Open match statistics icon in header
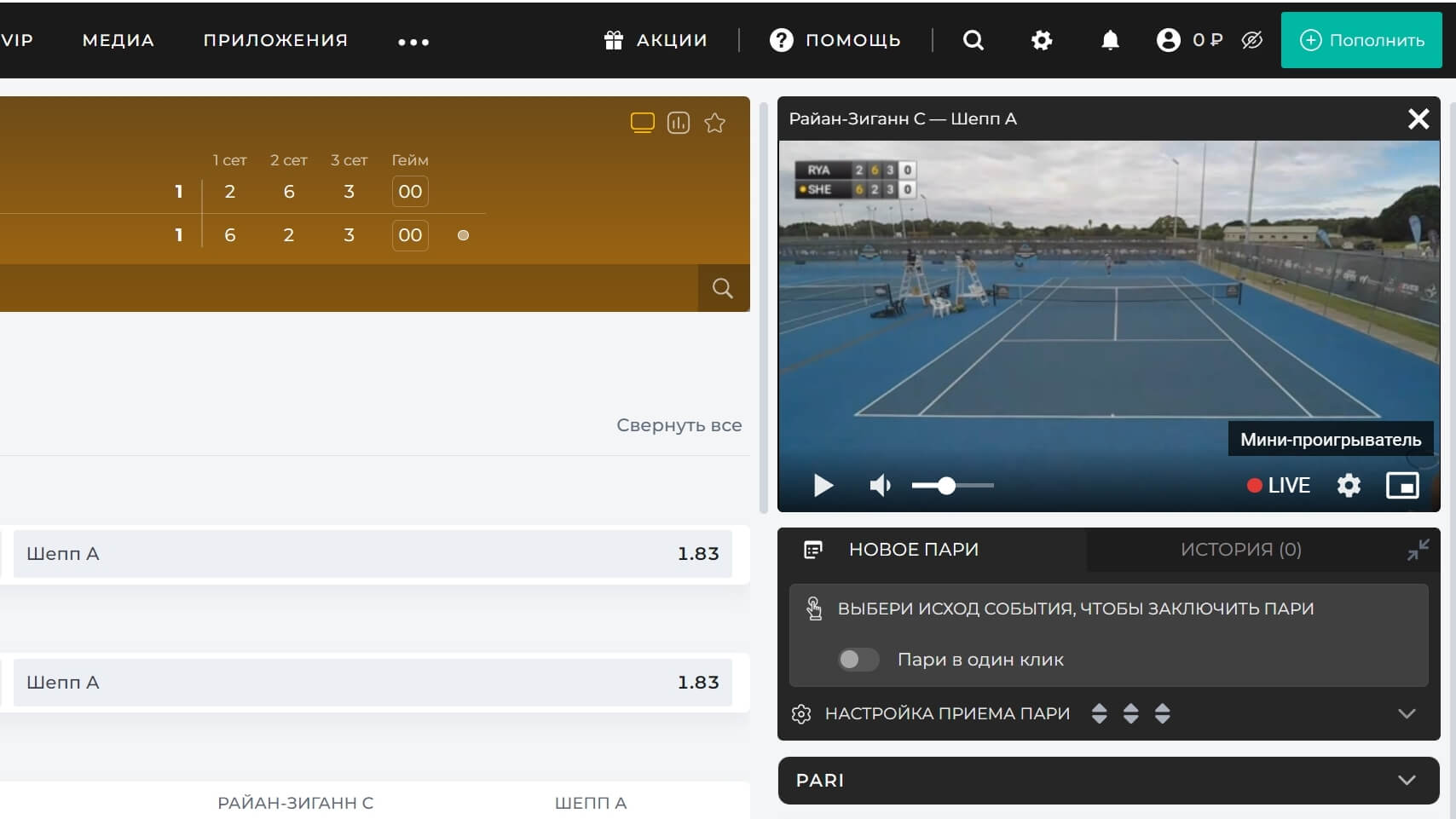The height and width of the screenshot is (819, 1456). pos(679,123)
